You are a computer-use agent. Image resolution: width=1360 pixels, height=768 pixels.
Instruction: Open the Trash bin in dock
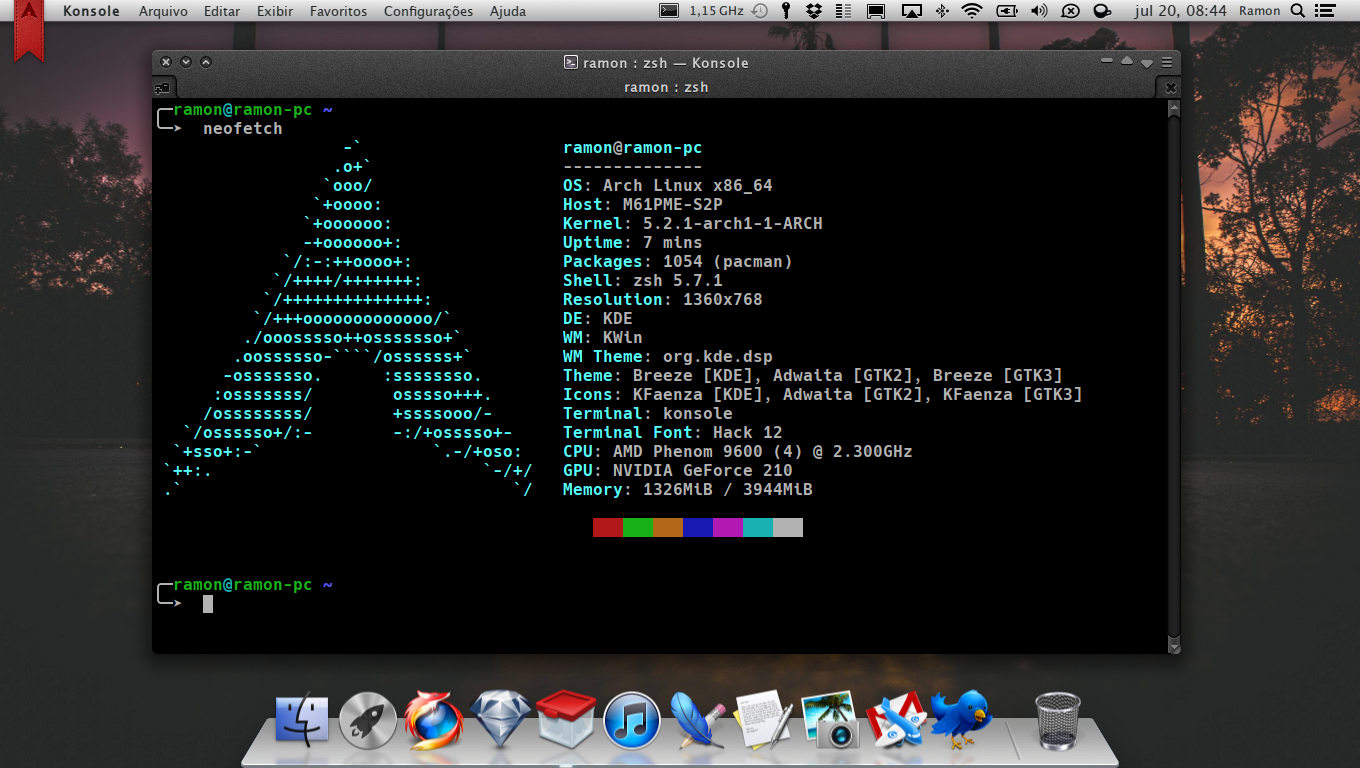[1058, 721]
